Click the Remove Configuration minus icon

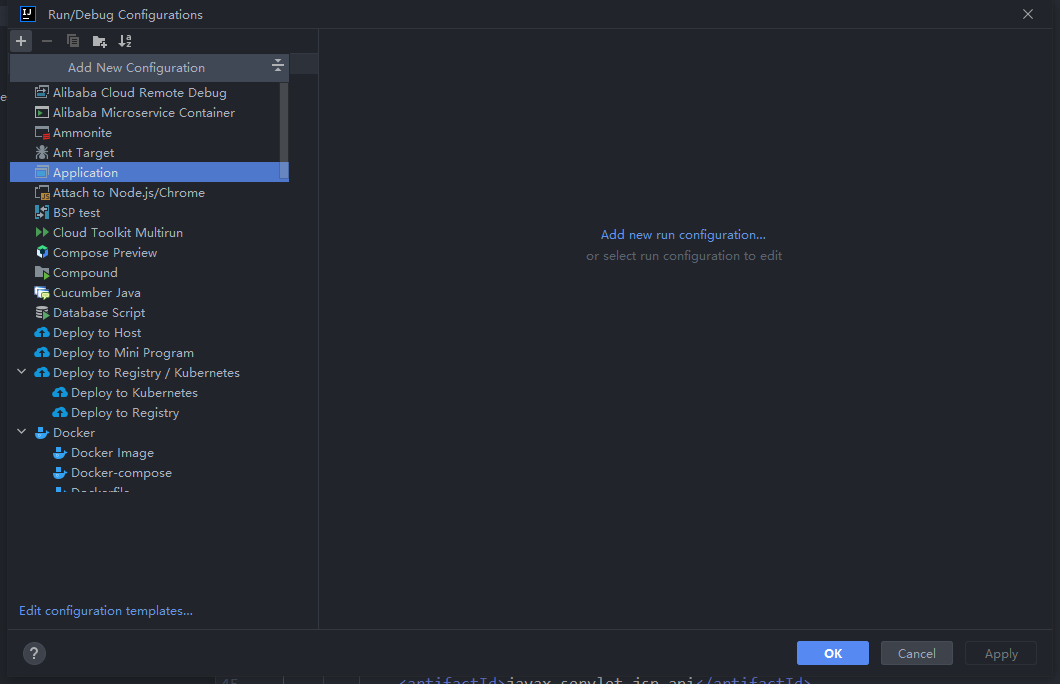click(x=47, y=41)
